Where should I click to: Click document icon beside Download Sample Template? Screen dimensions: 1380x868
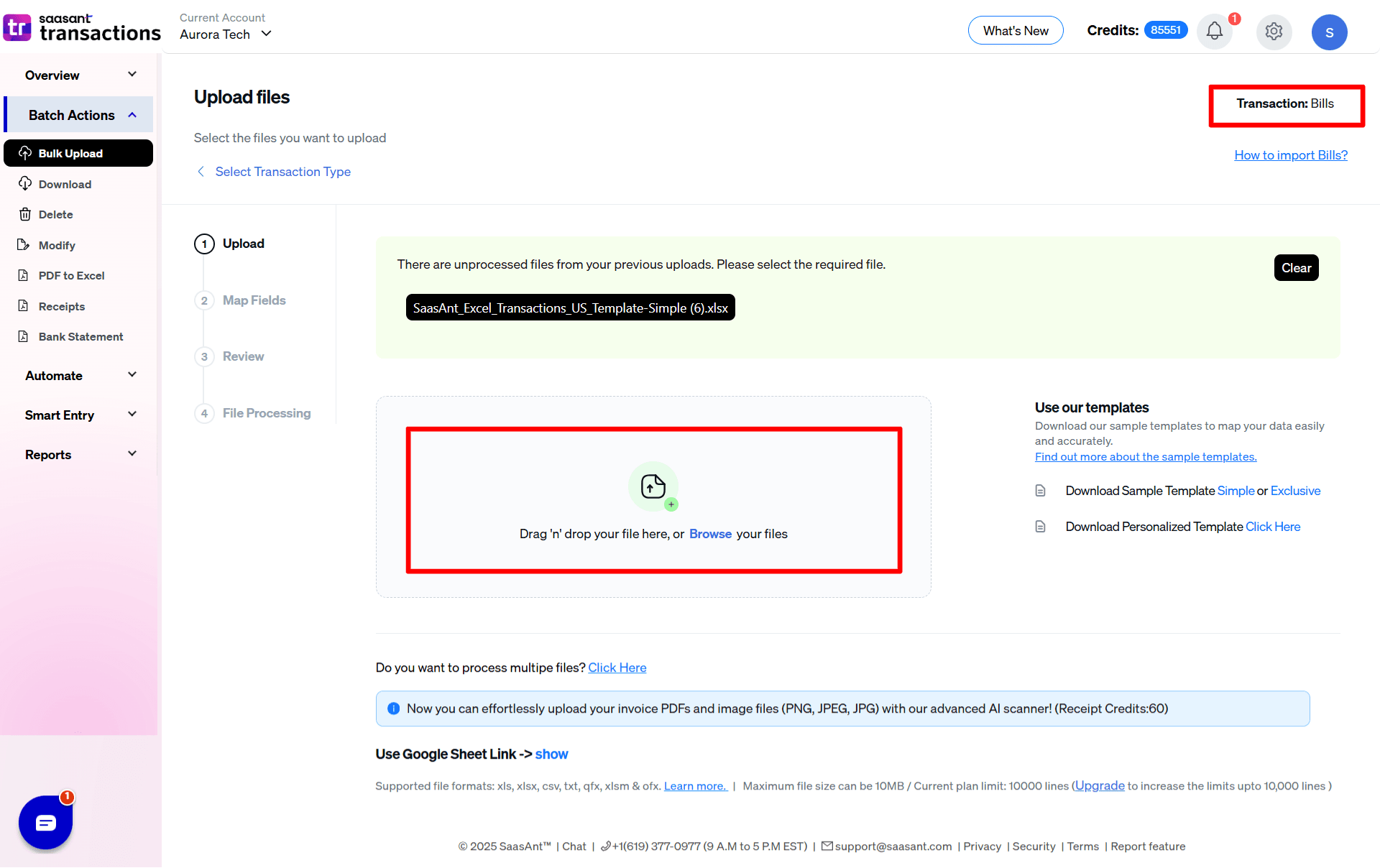tap(1040, 491)
